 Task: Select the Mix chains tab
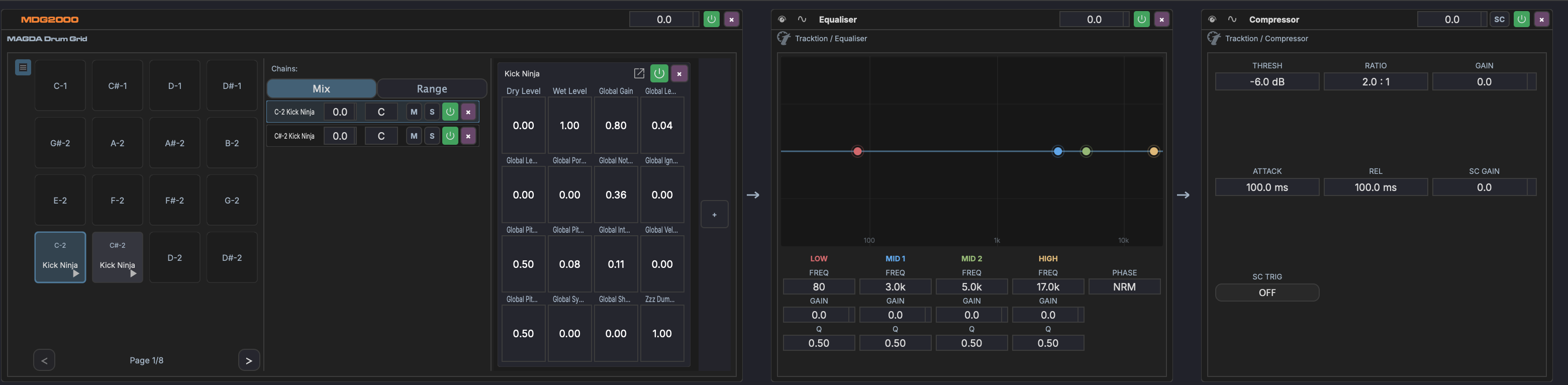(x=322, y=89)
